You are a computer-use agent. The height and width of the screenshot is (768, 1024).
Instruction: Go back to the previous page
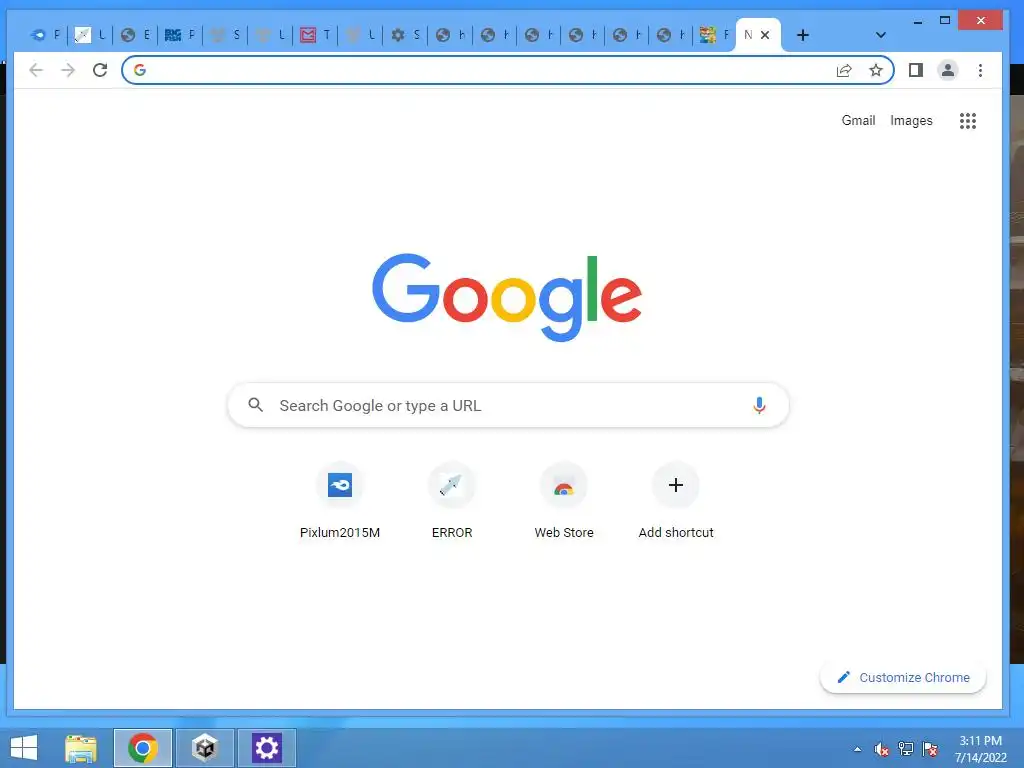36,70
